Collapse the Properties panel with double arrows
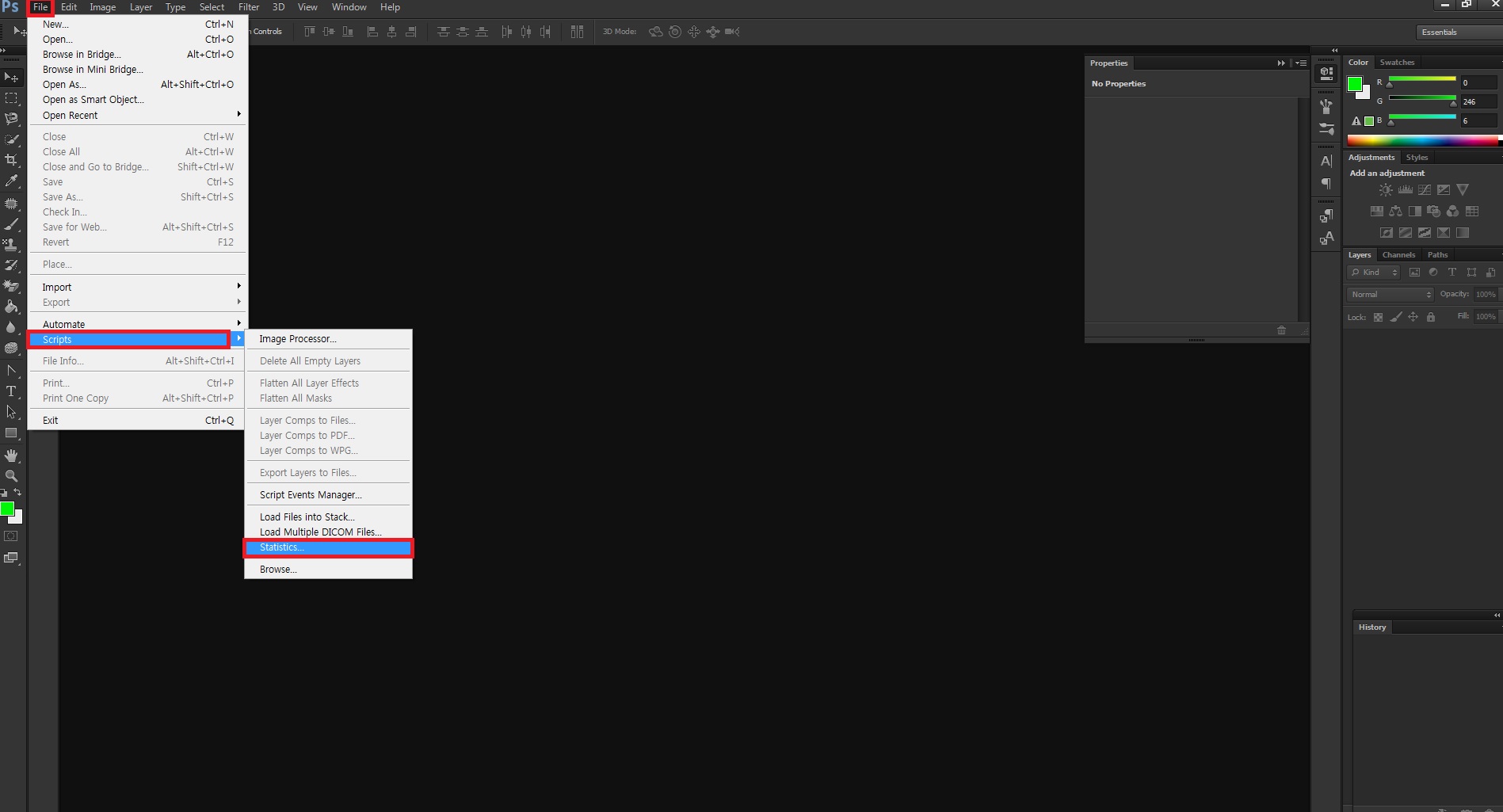Image resolution: width=1503 pixels, height=812 pixels. tap(1281, 63)
